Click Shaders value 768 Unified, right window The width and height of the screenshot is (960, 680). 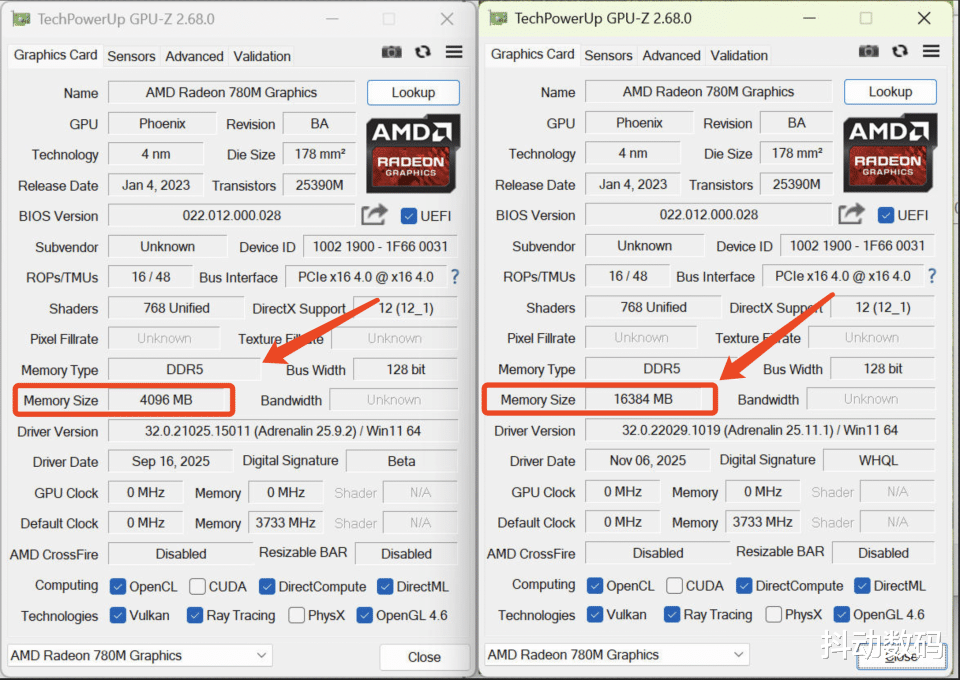click(x=653, y=307)
